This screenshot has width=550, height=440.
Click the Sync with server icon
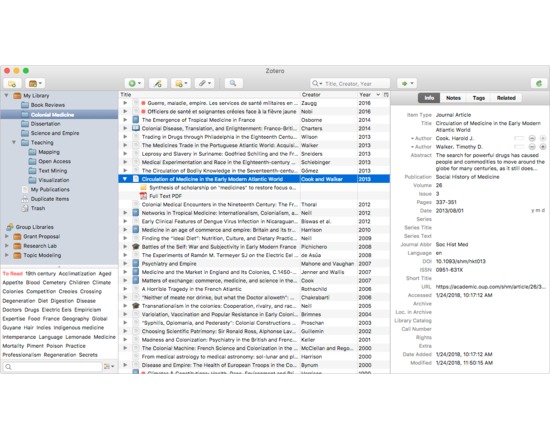coord(539,84)
